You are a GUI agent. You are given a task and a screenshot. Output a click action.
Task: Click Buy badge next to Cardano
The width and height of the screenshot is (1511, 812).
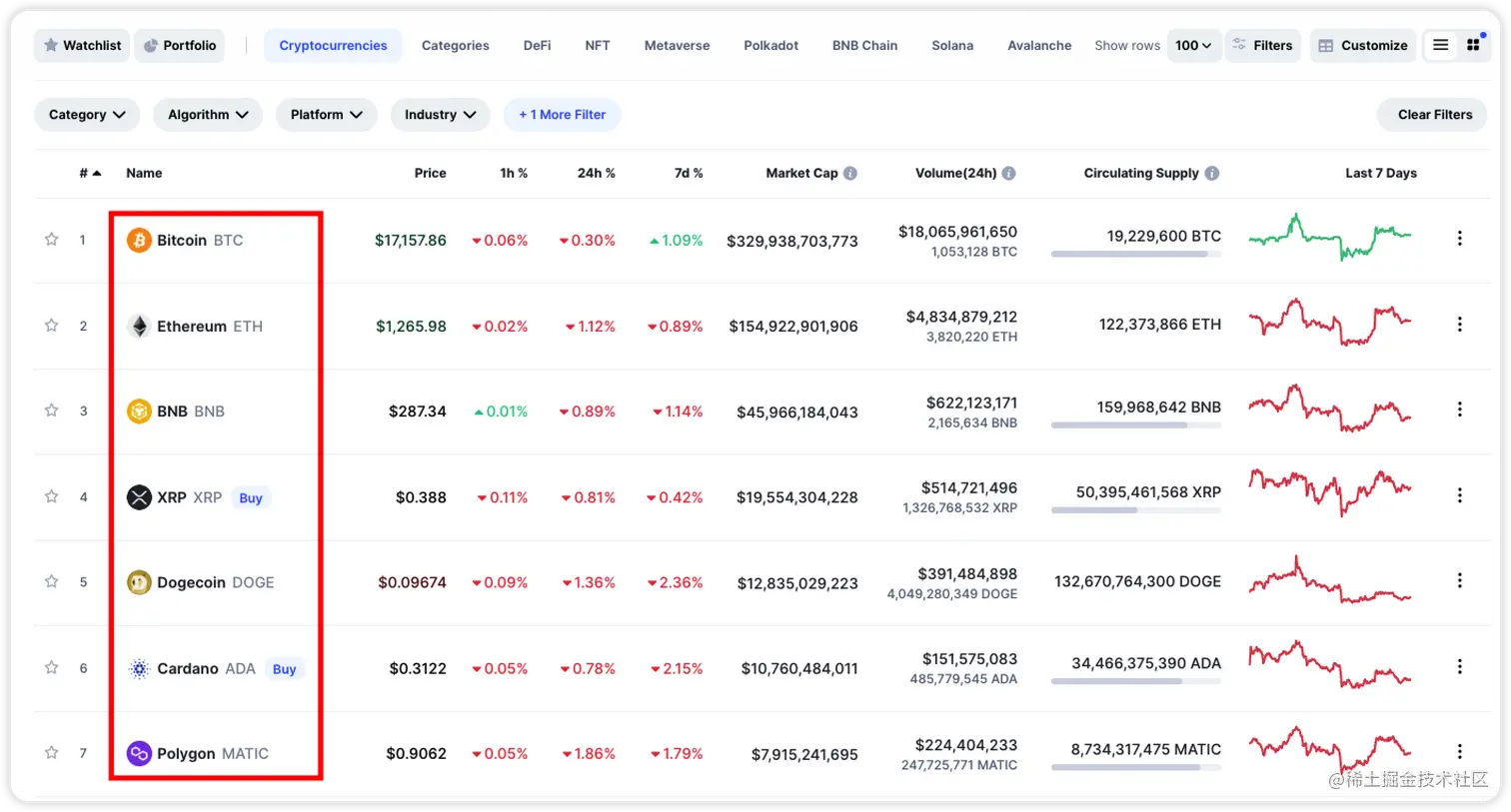tap(285, 669)
